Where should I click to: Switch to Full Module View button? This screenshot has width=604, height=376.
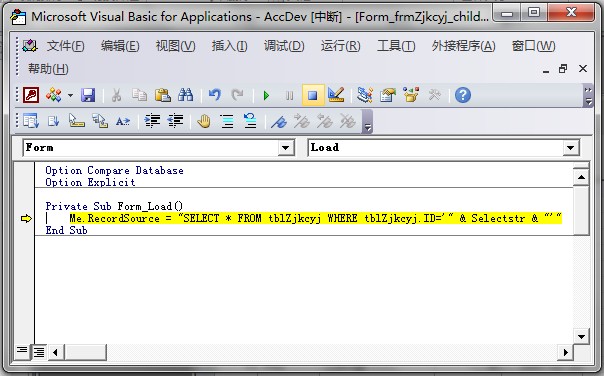click(x=39, y=351)
